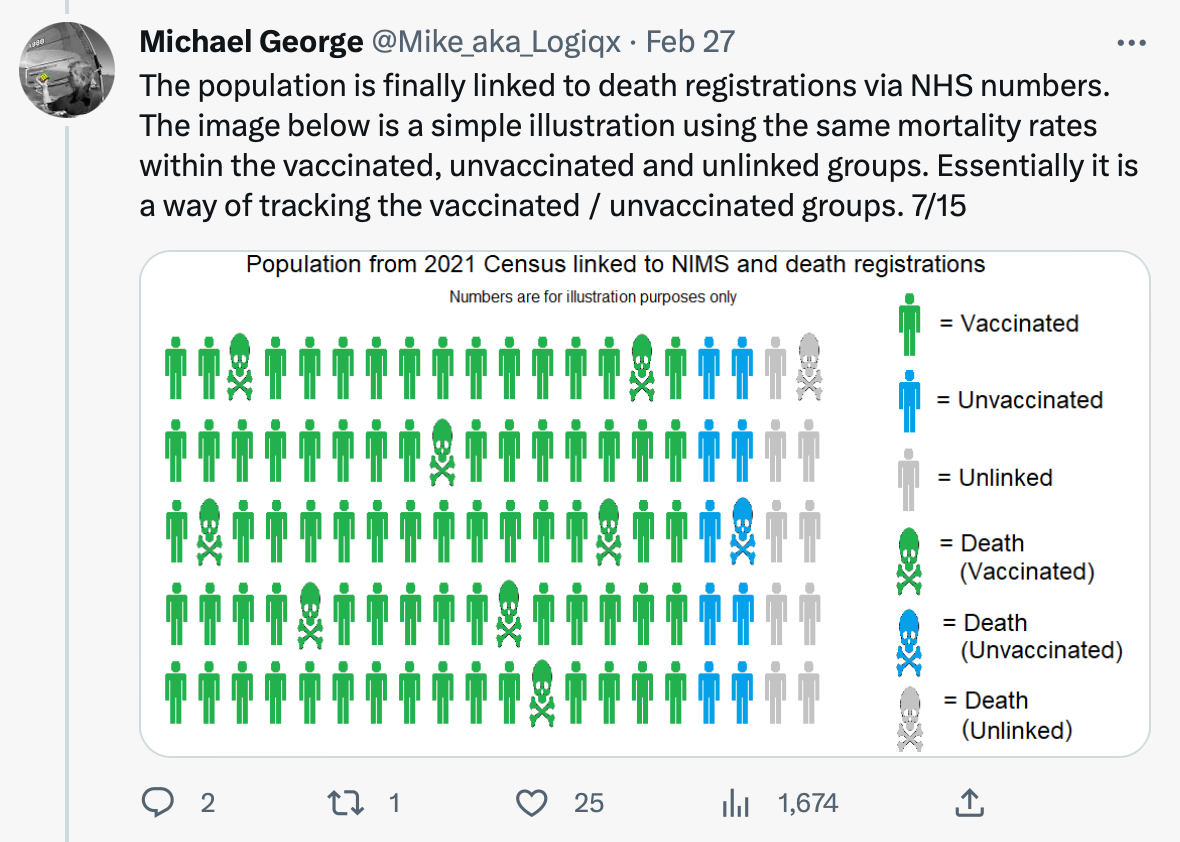Click the green Vaccinated legend figure
Image resolution: width=1180 pixels, height=842 pixels.
(910, 324)
